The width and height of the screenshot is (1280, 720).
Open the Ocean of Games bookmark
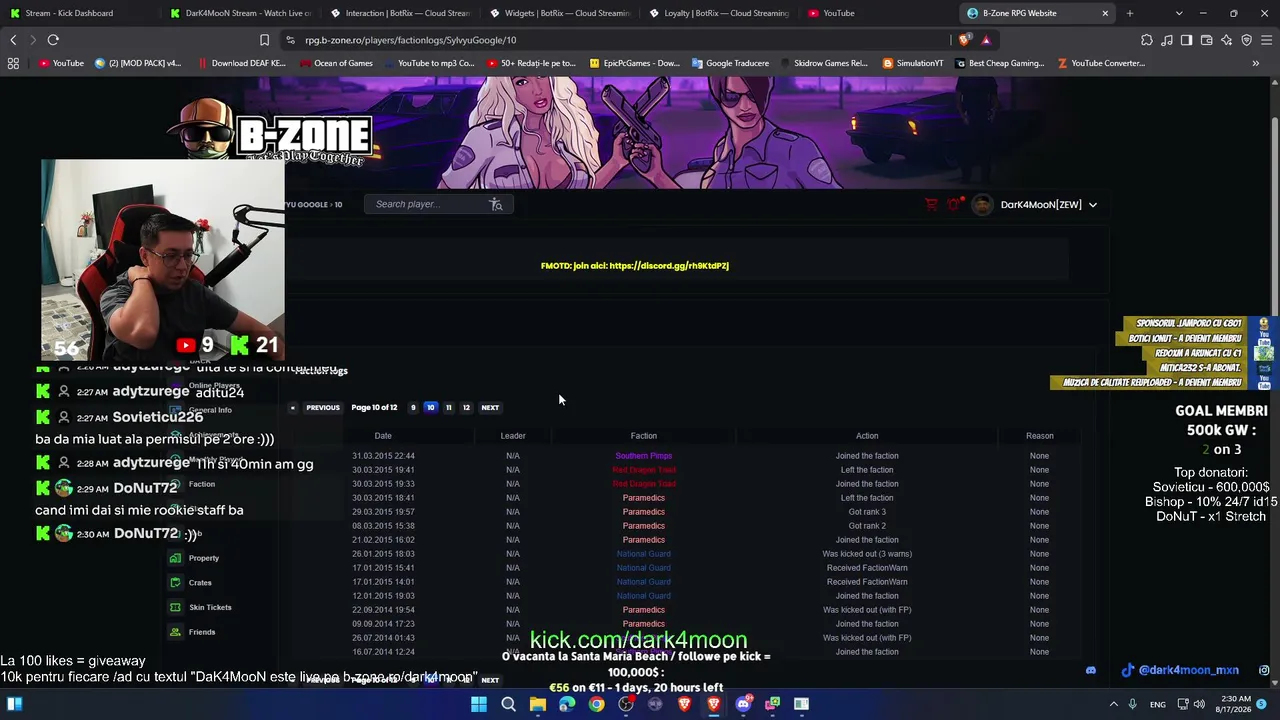[335, 63]
